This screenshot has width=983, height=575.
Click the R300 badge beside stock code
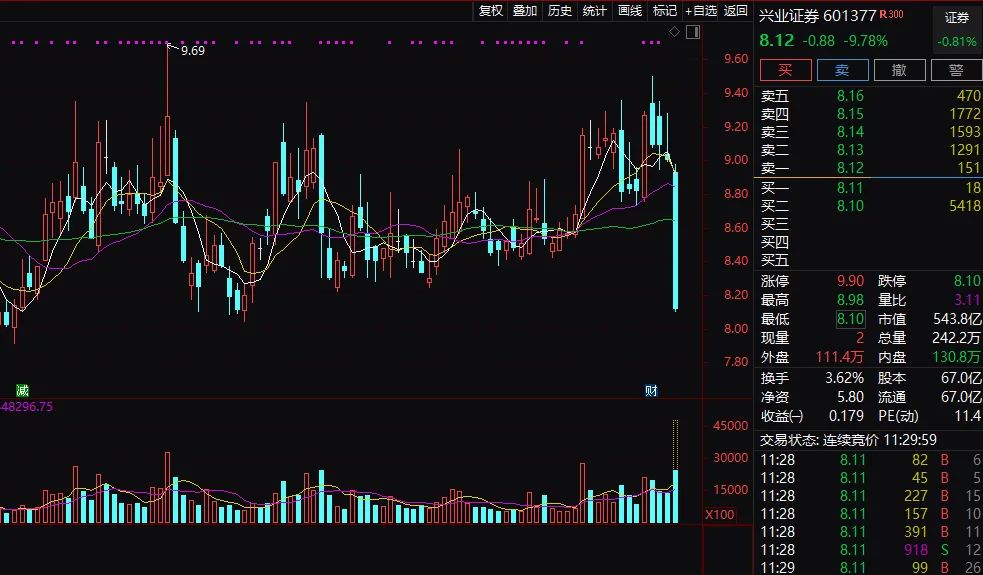click(x=891, y=14)
